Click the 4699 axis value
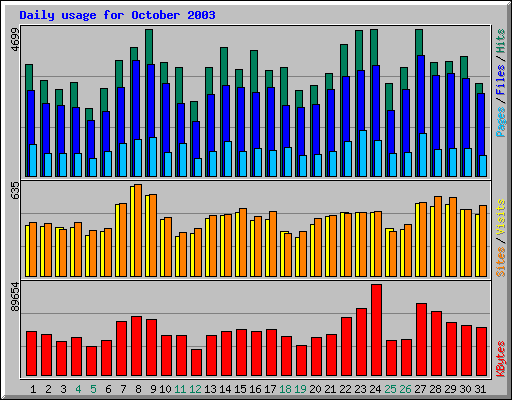 coord(15,40)
